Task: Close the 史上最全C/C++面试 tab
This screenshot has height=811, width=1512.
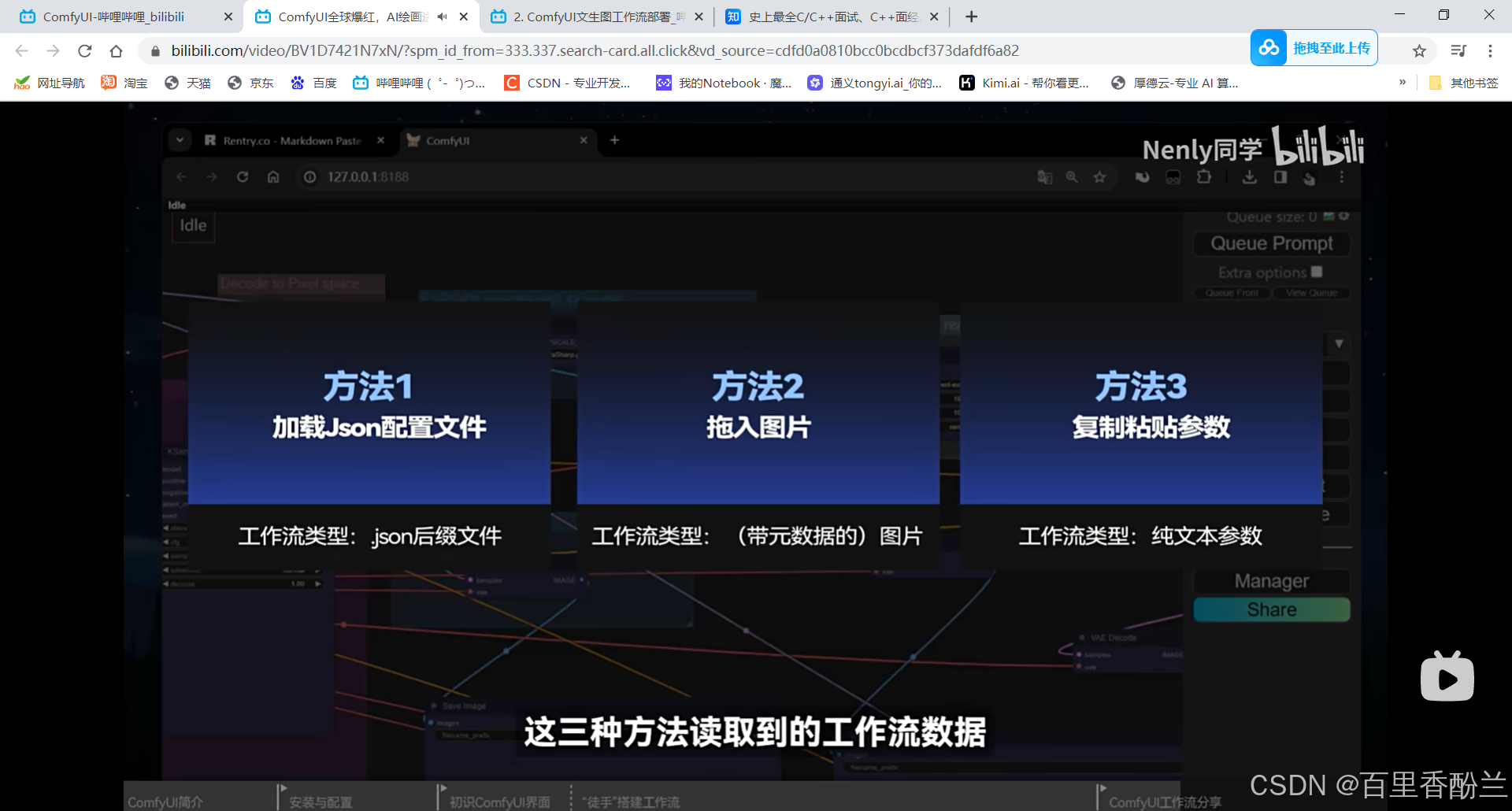Action: [x=934, y=17]
